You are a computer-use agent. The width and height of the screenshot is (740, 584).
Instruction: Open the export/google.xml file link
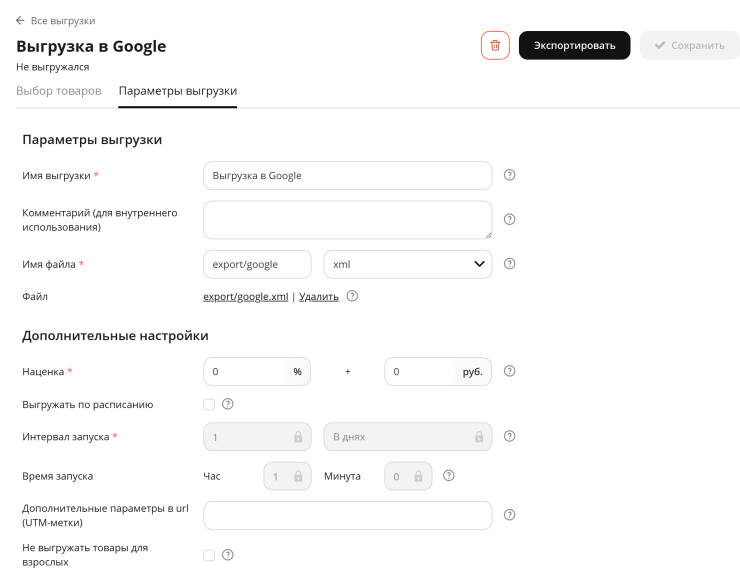(245, 296)
